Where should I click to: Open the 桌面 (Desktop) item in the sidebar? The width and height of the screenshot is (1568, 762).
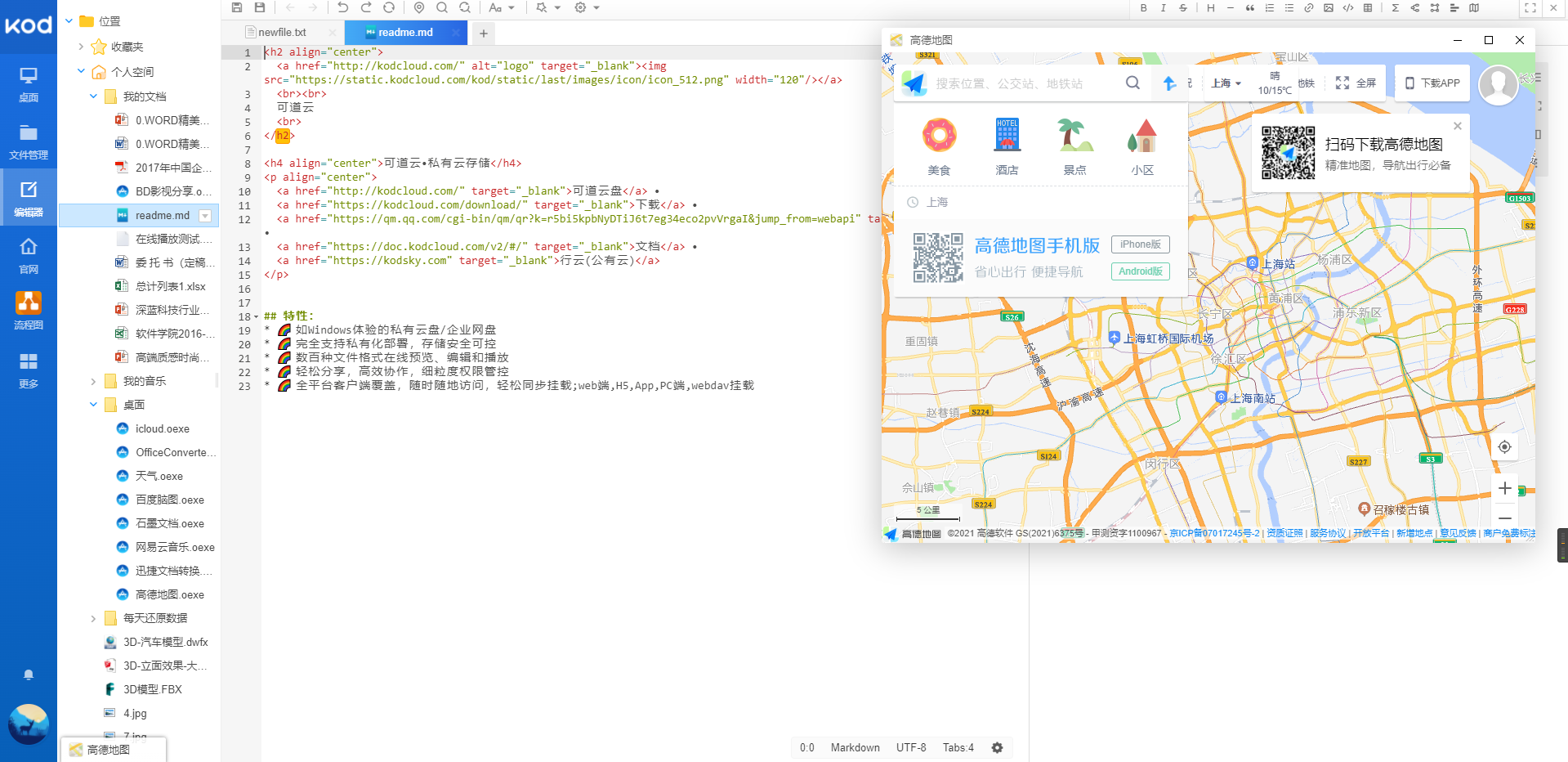pyautogui.click(x=29, y=84)
